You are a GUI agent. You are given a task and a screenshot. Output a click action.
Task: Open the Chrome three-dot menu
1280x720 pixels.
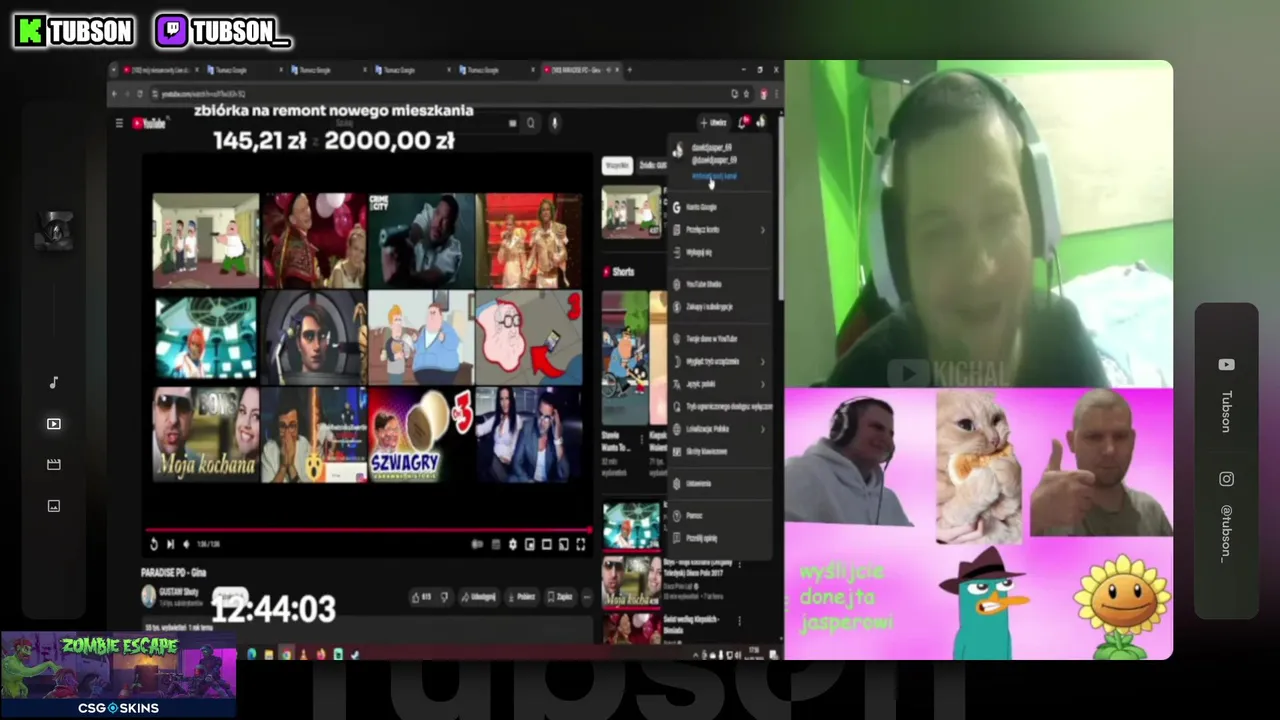pyautogui.click(x=776, y=94)
